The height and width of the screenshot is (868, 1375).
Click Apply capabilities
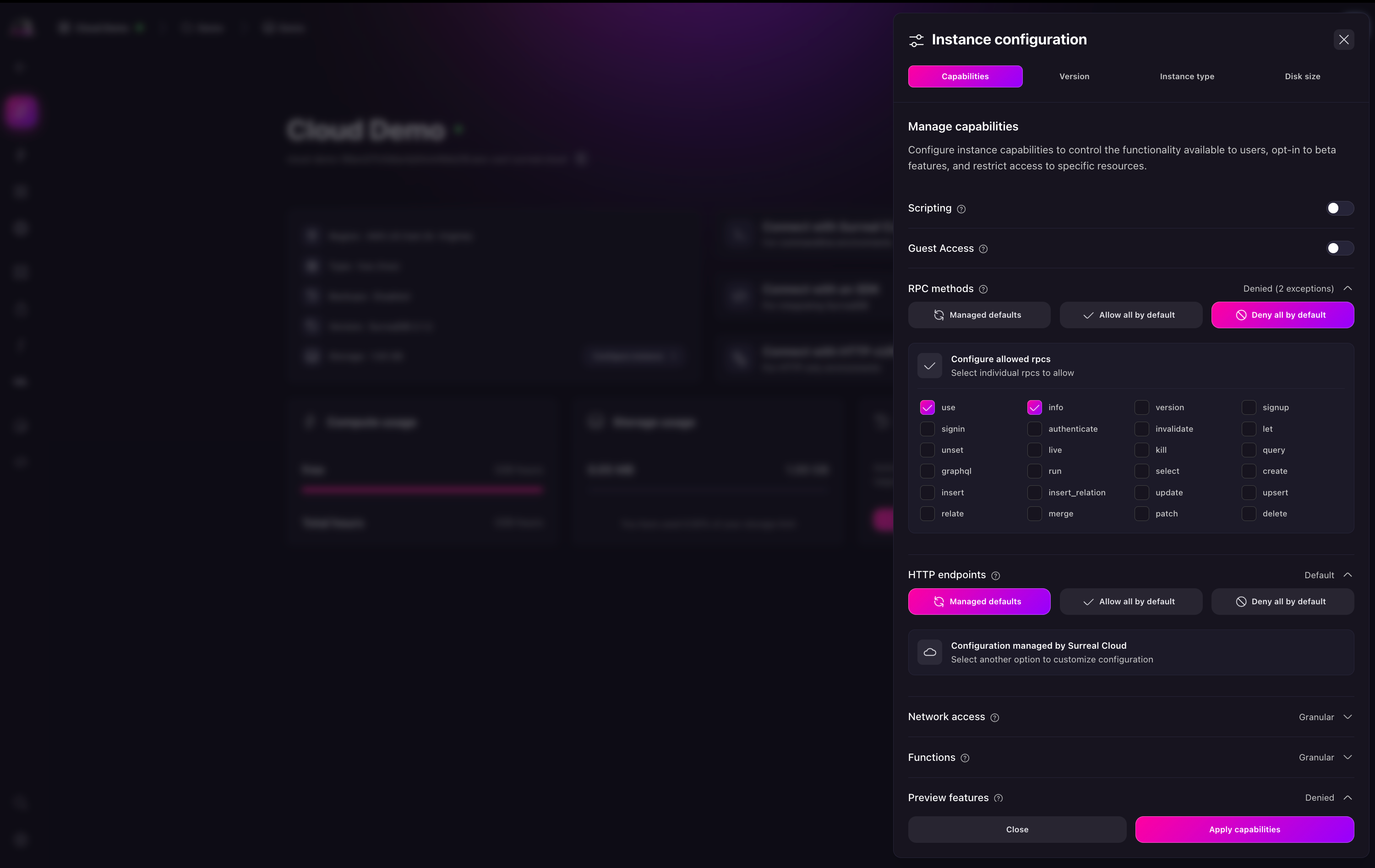[1245, 829]
